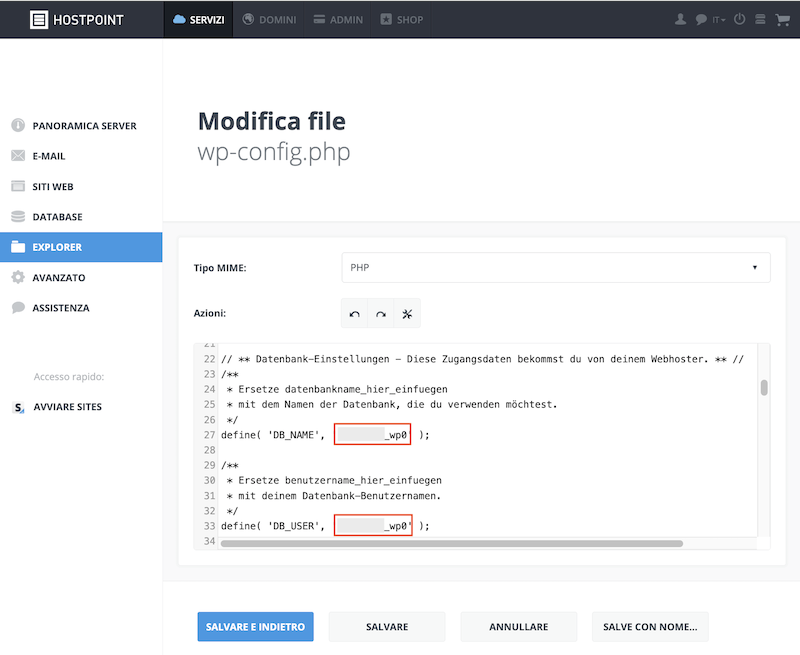Switch to the Domini tab
Image resolution: width=800 pixels, height=655 pixels.
(269, 19)
